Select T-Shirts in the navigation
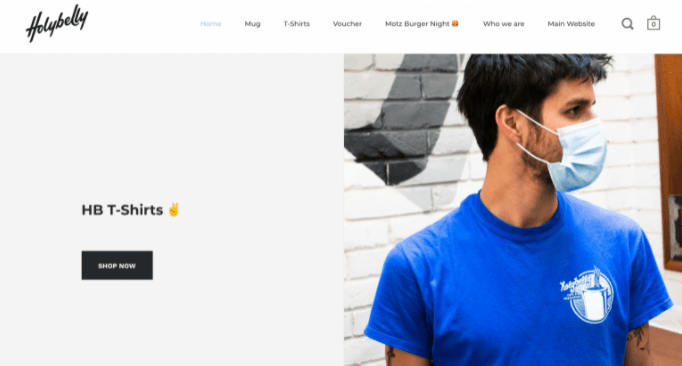The width and height of the screenshot is (682, 366). click(x=297, y=24)
